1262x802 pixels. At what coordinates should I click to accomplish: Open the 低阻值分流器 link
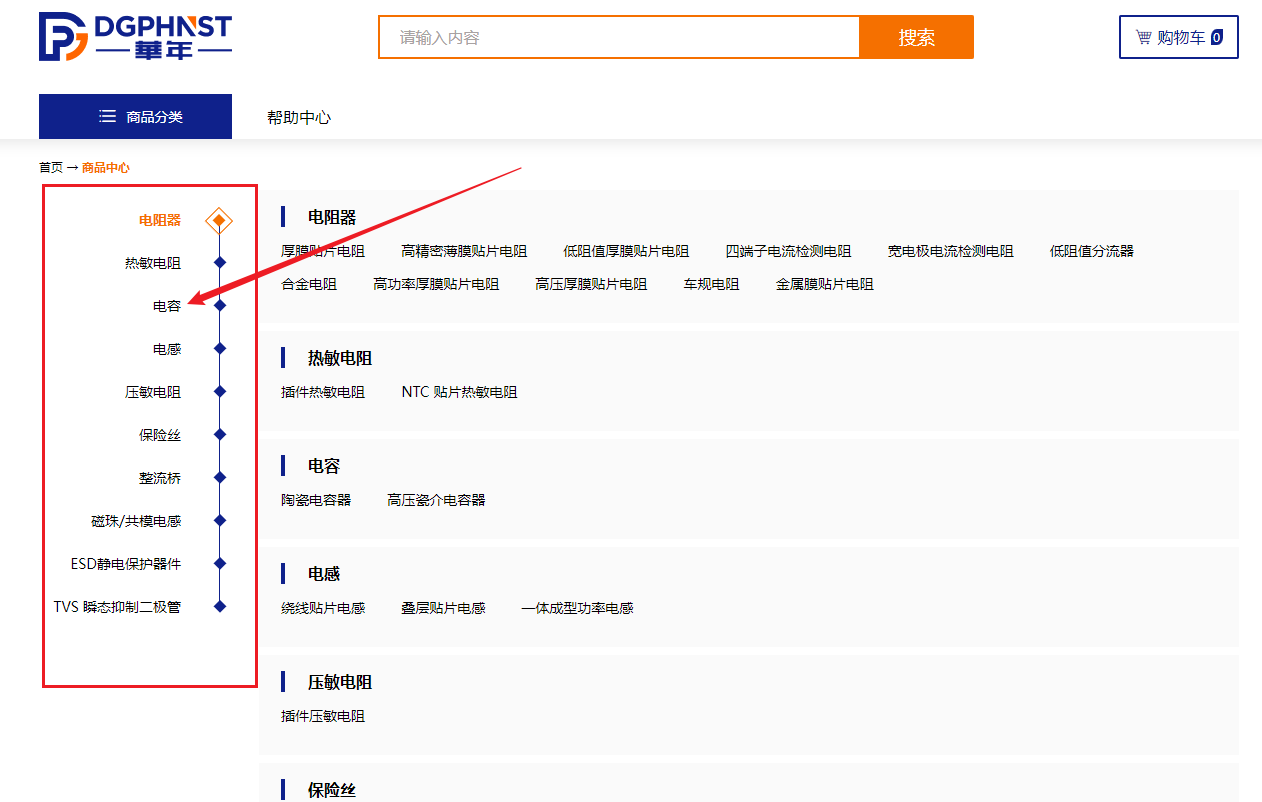point(1092,251)
